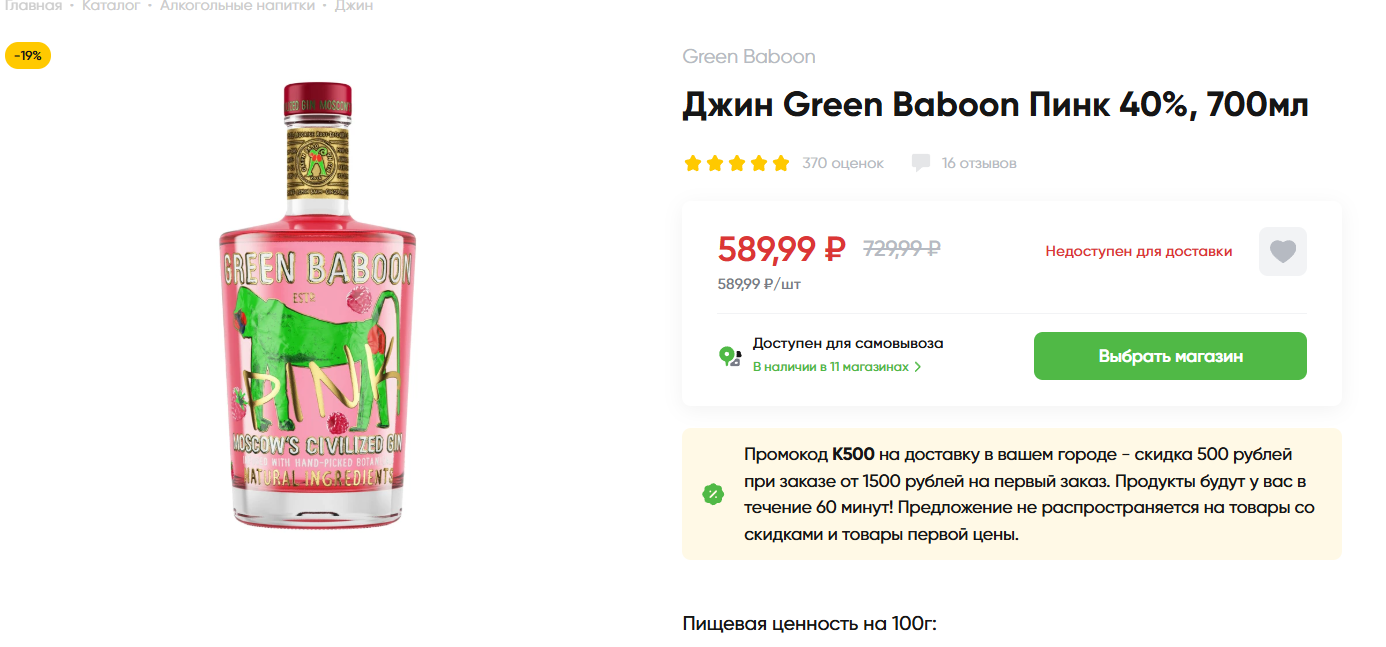
Task: Click the green pickup location pin icon
Action: 730,355
